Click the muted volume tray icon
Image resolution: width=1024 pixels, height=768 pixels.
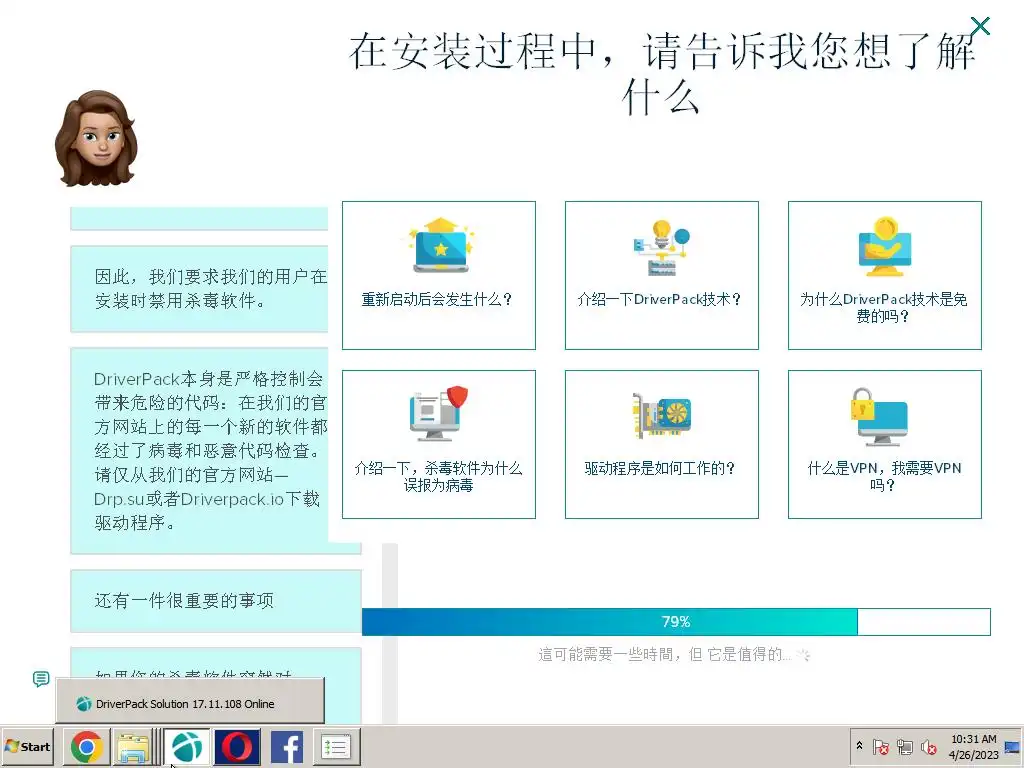click(x=928, y=746)
